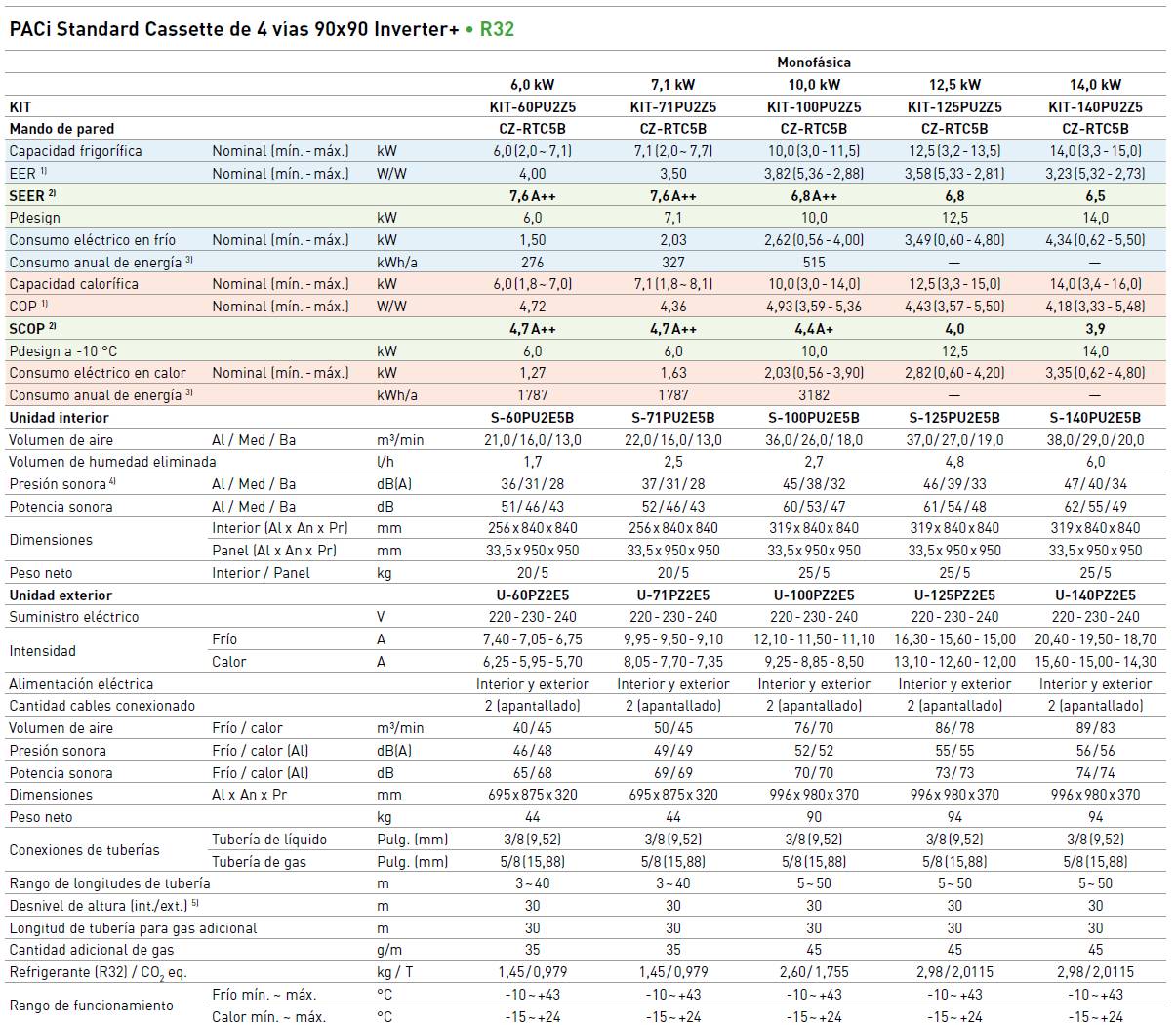This screenshot has height=1025, width=1176.
Task: Click the title 'PACi Standard Cassette de 4 vías 90x90 Inverter+'
Action: pyautogui.click(x=233, y=29)
